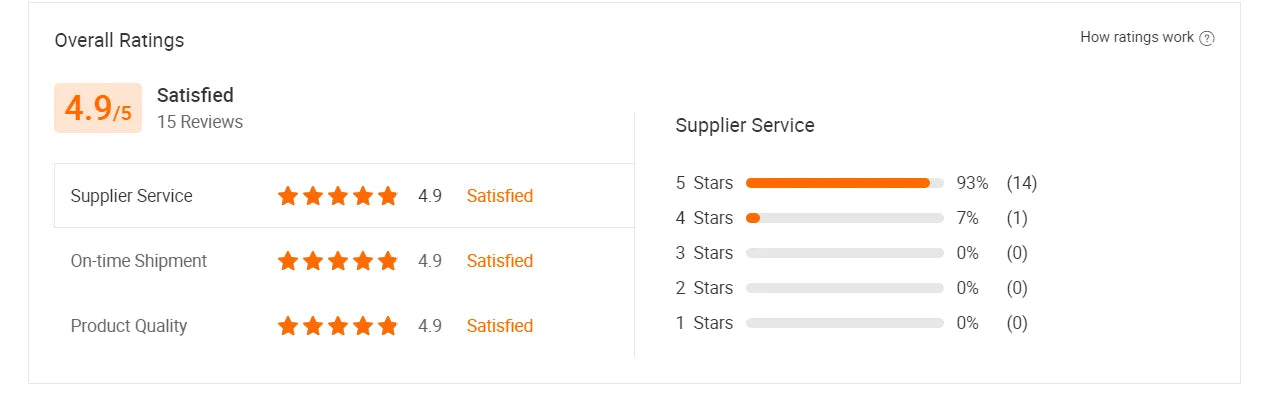Click the 5 Stars progress bar
This screenshot has width=1264, height=393.
click(845, 183)
